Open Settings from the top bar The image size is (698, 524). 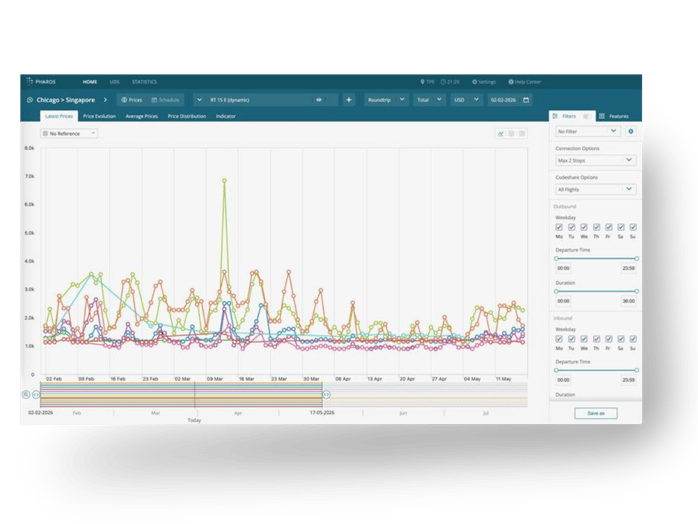pyautogui.click(x=484, y=82)
